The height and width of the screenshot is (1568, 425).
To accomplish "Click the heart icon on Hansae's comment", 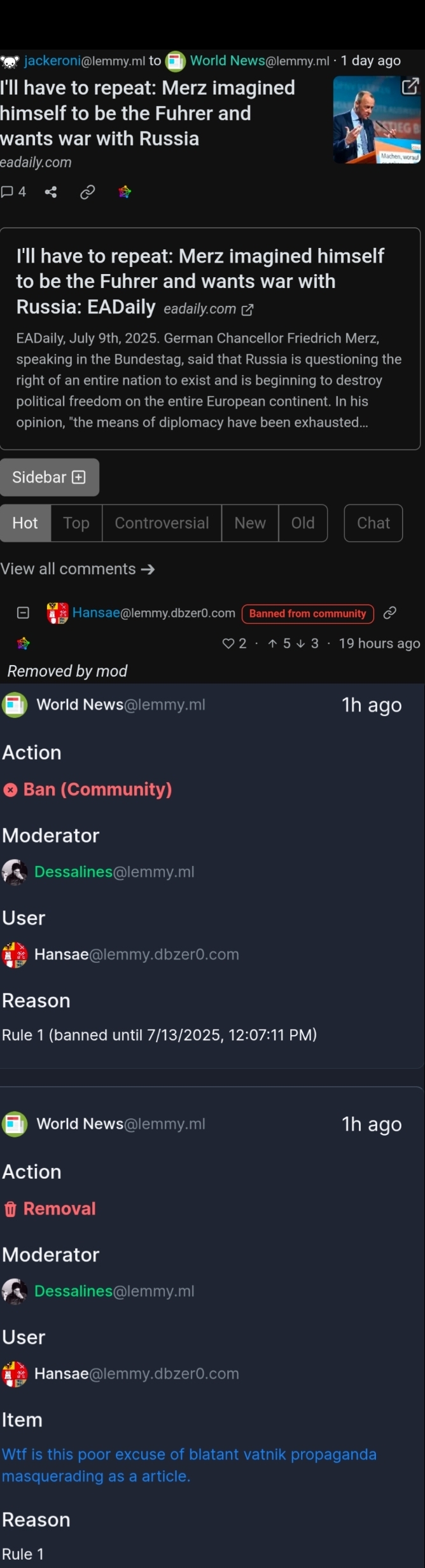I will [228, 643].
